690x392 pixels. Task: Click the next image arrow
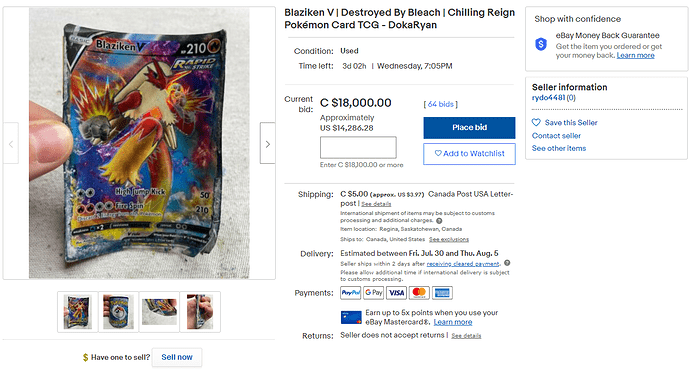pyautogui.click(x=268, y=143)
